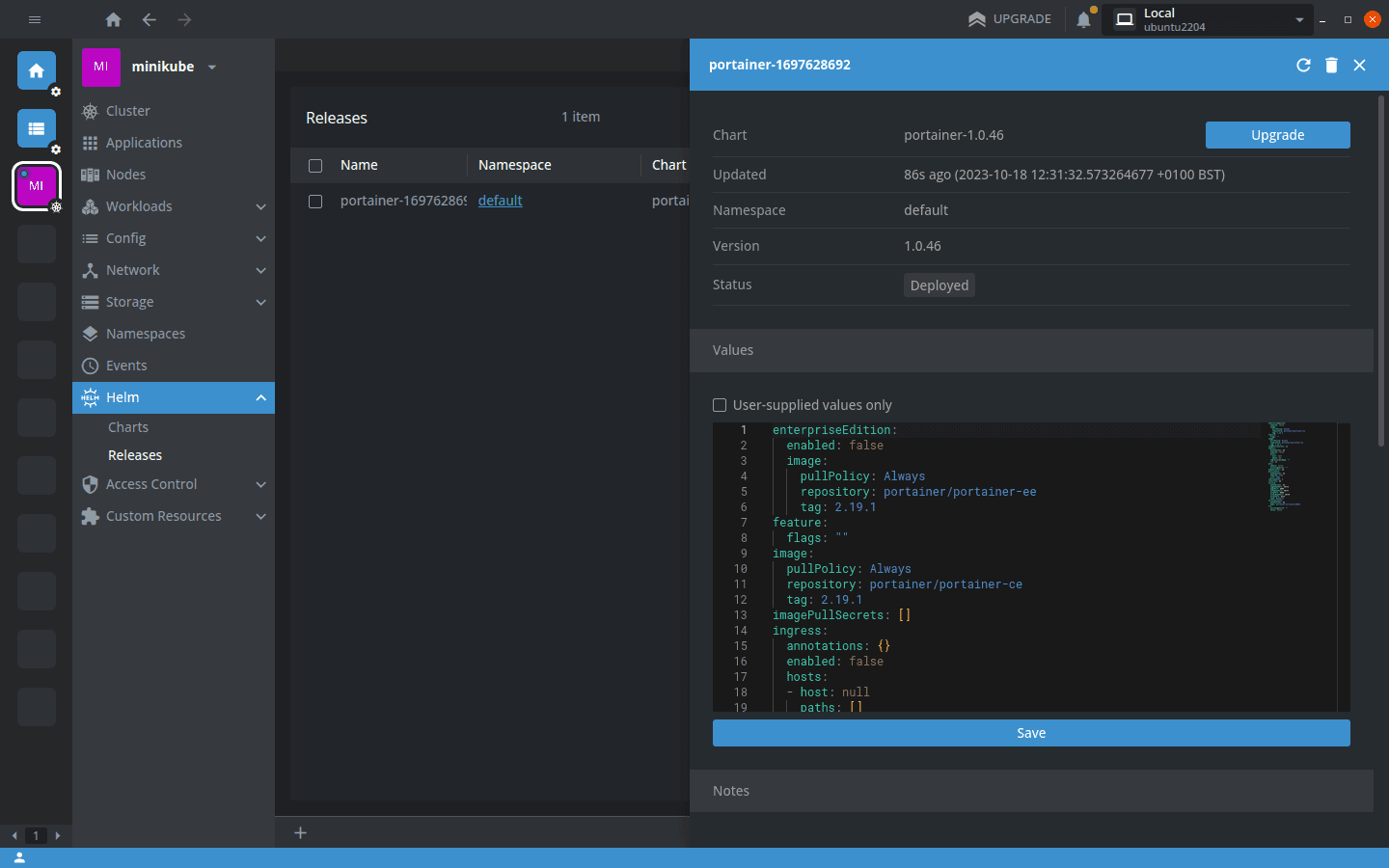Open notifications bell
This screenshot has height=868, width=1389.
click(1083, 19)
